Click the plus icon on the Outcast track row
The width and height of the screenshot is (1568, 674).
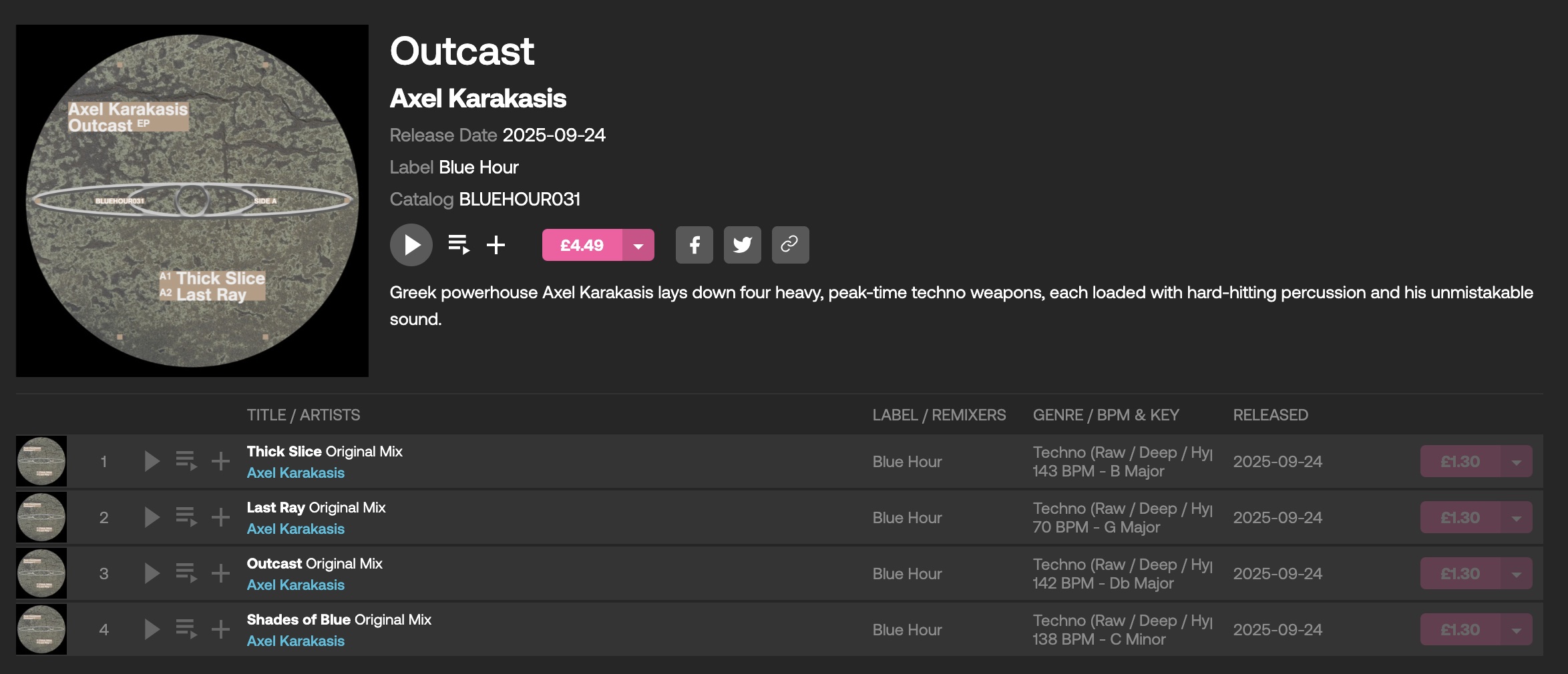pyautogui.click(x=220, y=573)
